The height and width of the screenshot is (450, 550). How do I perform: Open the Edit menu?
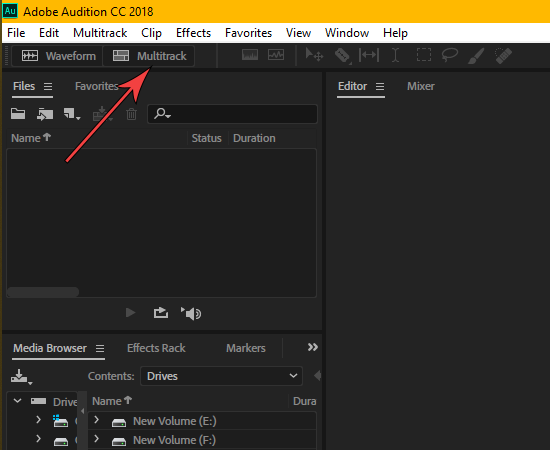49,33
